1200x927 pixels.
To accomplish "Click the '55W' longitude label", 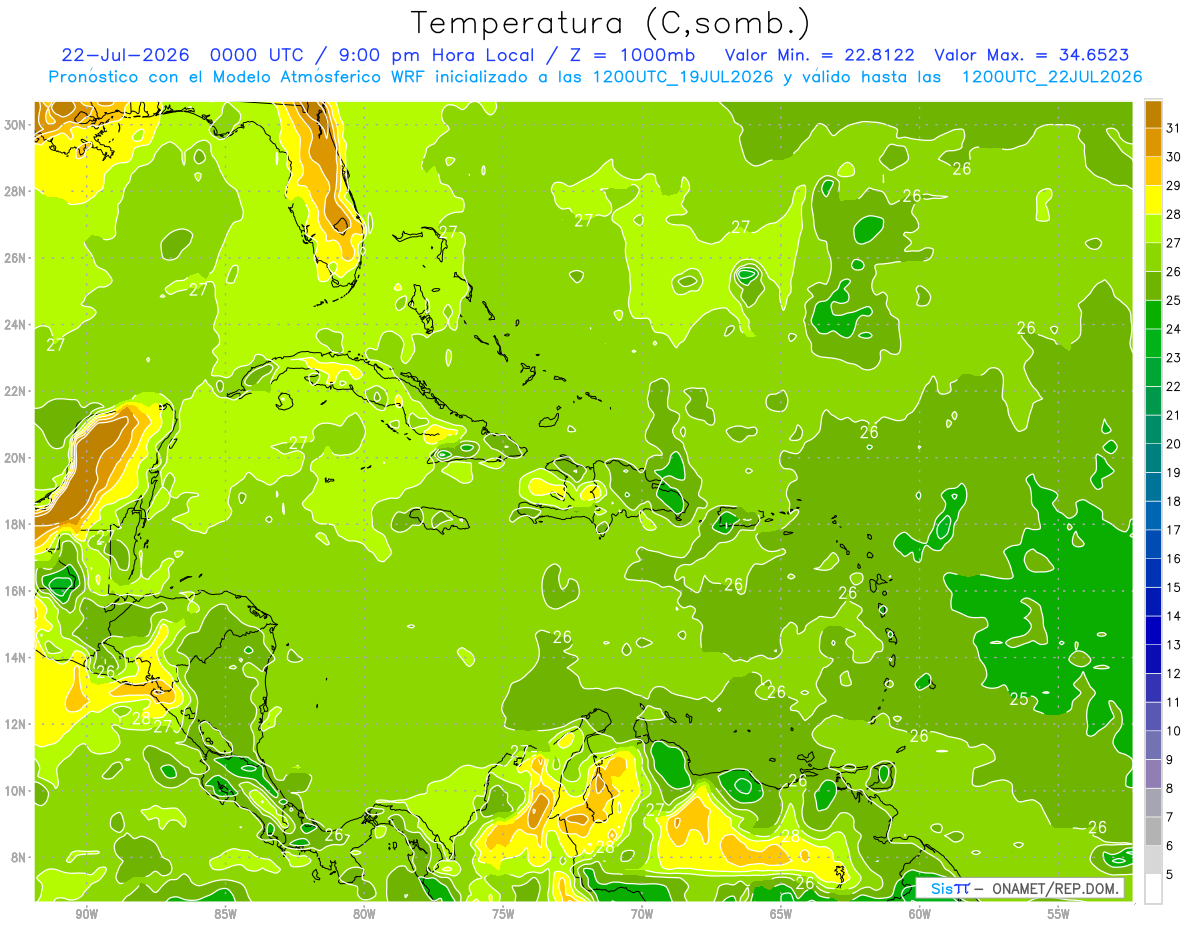I will [x=1059, y=914].
